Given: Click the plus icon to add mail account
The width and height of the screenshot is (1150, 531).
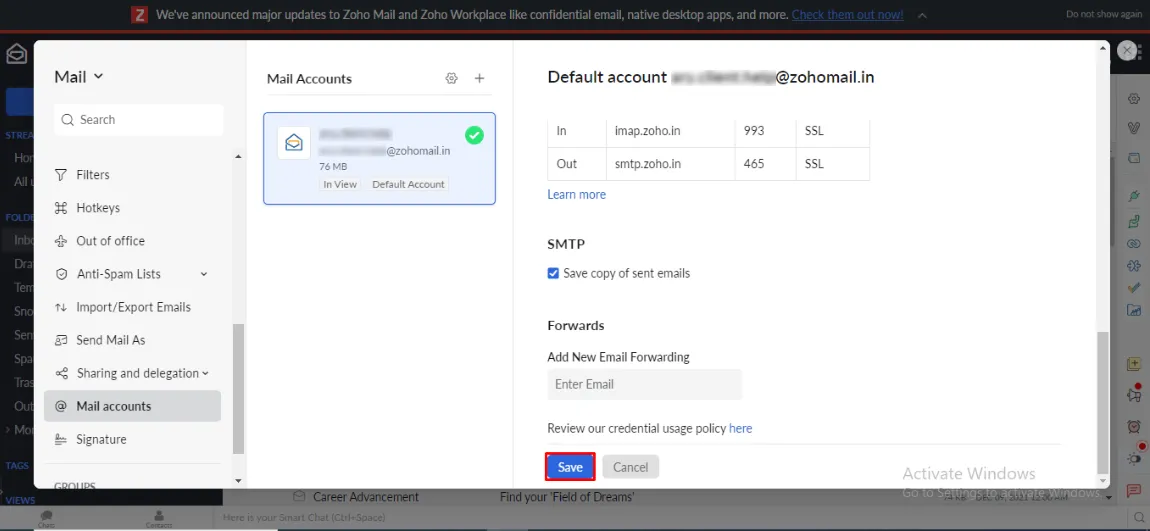Looking at the screenshot, I should click(479, 79).
